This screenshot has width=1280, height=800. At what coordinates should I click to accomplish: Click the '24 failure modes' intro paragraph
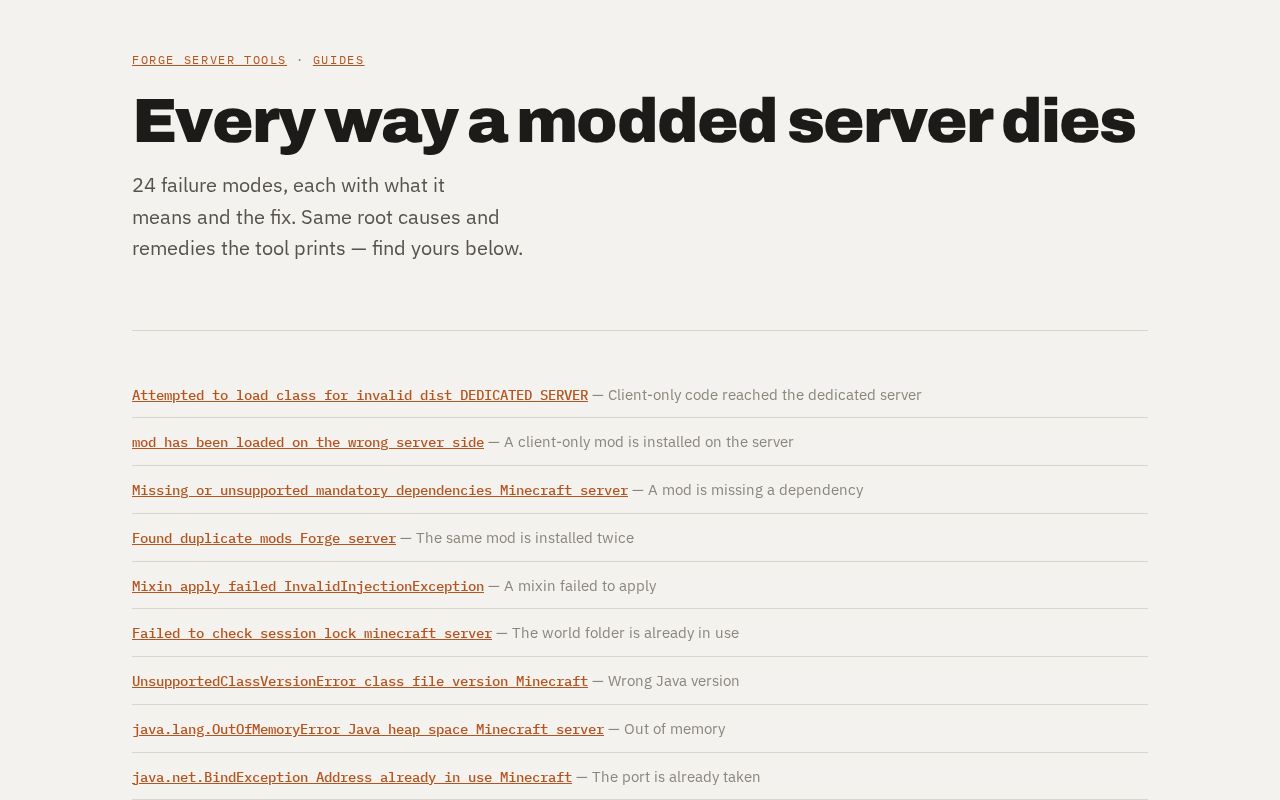click(x=328, y=217)
